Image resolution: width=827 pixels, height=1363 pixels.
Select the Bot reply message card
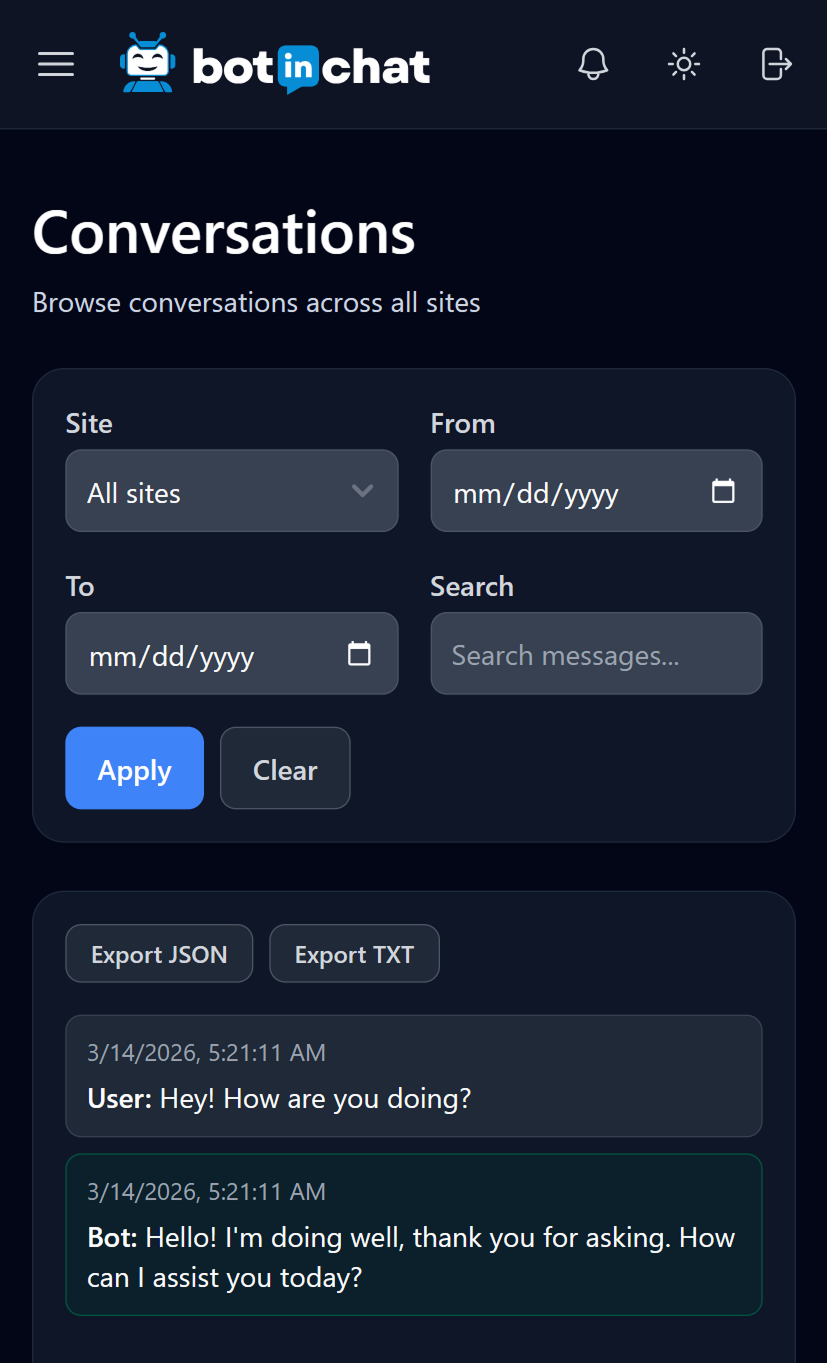(x=413, y=1235)
